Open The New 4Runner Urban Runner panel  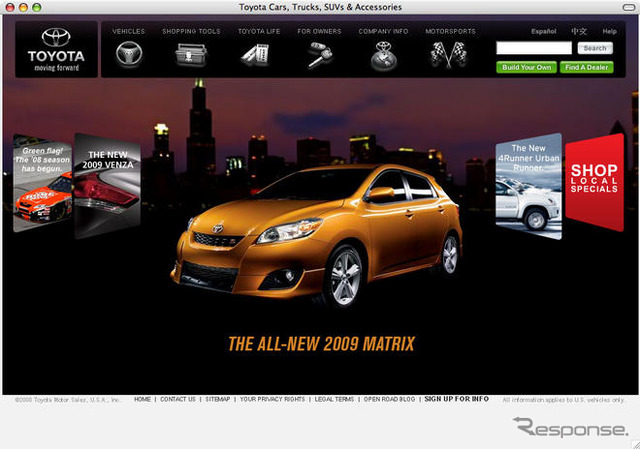[529, 186]
